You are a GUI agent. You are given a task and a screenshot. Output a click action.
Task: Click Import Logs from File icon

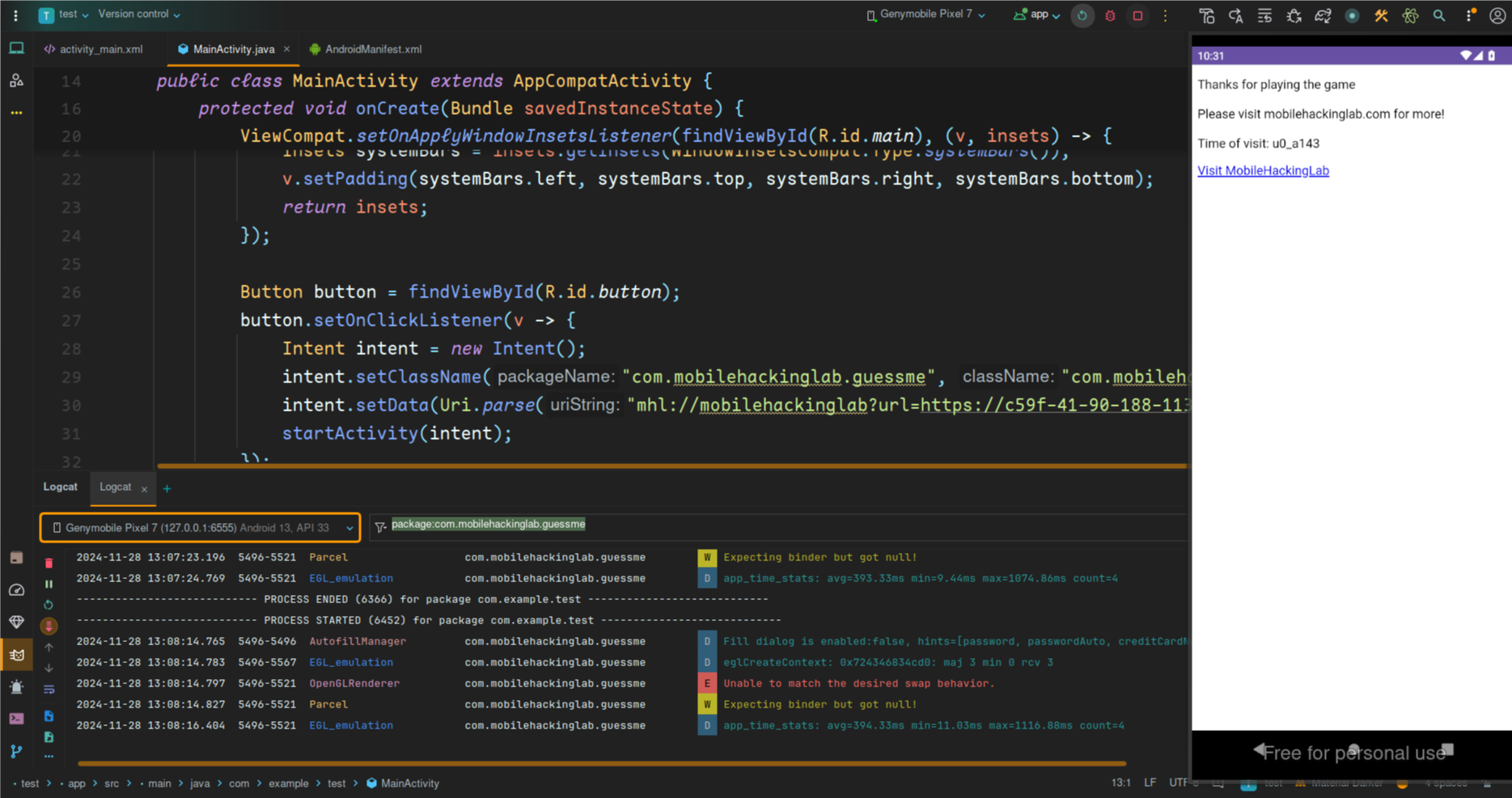pos(49,716)
